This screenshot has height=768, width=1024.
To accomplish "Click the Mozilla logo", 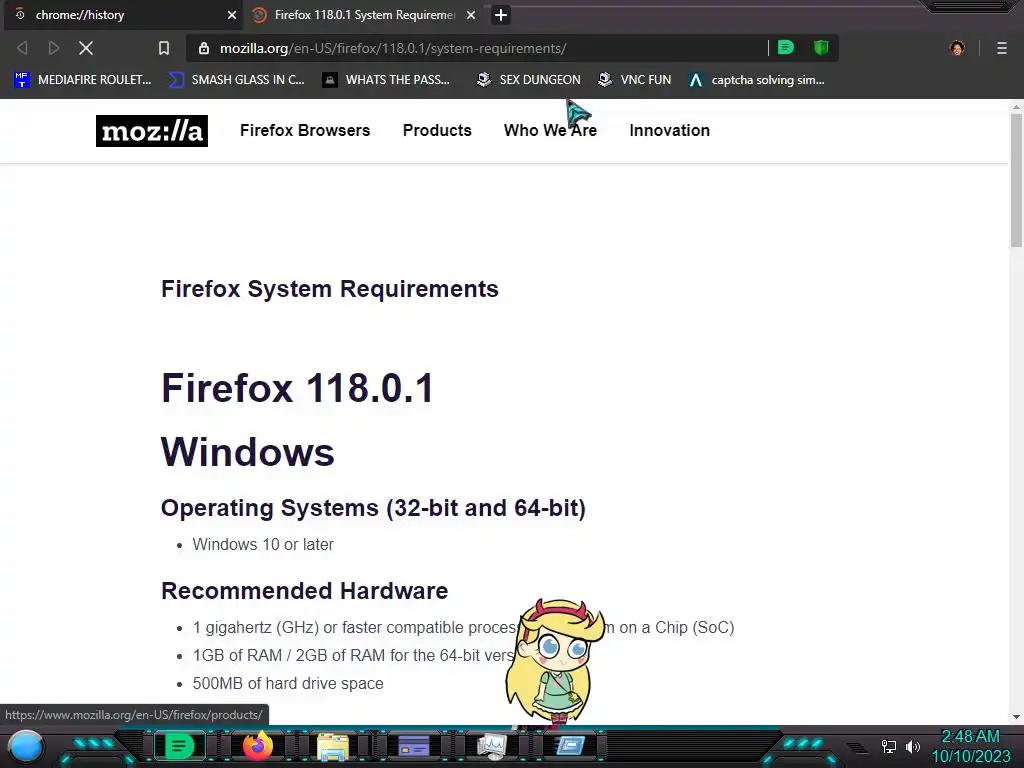I will pos(152,131).
